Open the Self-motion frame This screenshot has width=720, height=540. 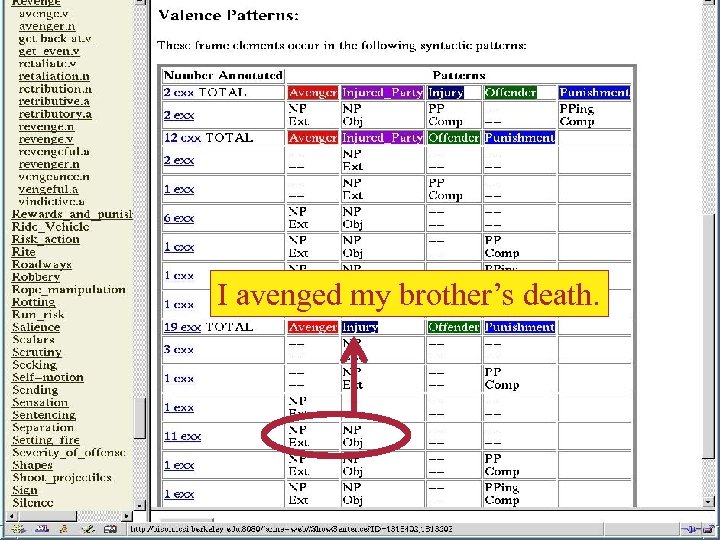coord(48,377)
